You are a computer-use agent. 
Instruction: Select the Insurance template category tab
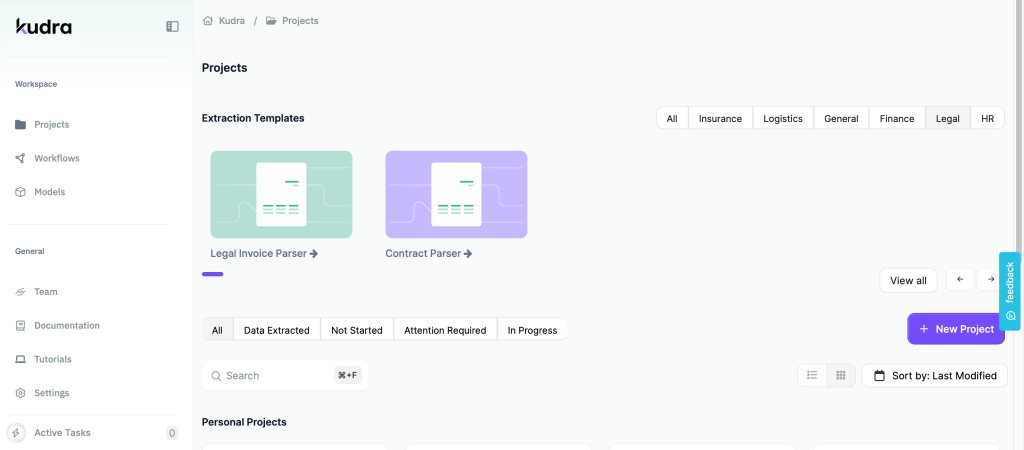[720, 118]
